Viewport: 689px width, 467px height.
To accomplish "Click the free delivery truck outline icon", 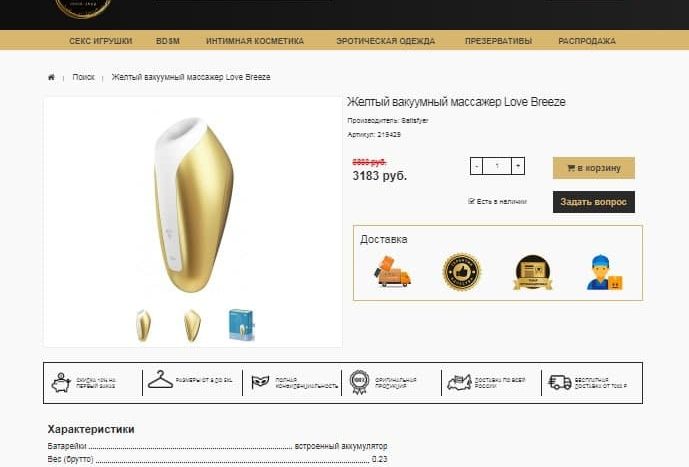I will click(560, 382).
